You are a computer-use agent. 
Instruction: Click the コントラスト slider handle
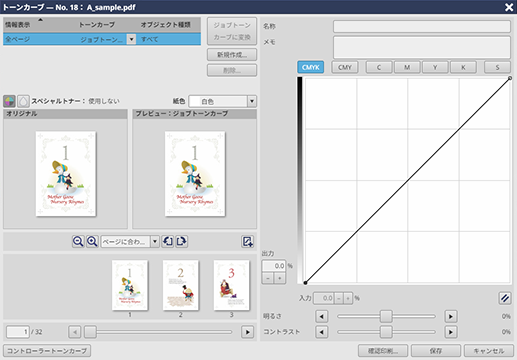tap(386, 332)
